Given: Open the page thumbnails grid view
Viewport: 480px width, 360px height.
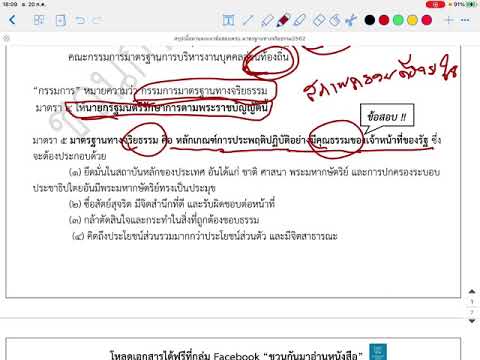Looking at the screenshot, I should point(39,20).
